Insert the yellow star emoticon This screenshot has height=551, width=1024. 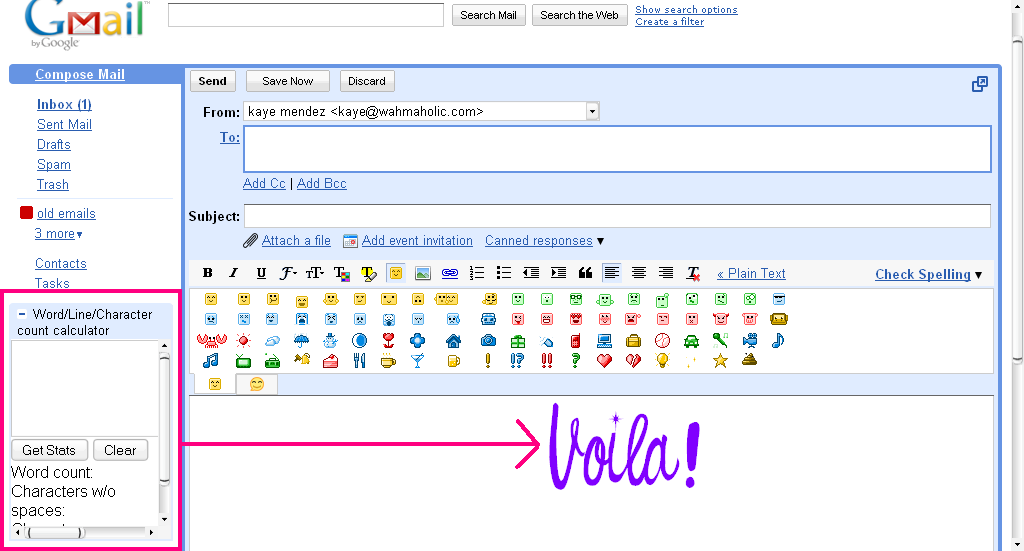point(720,361)
